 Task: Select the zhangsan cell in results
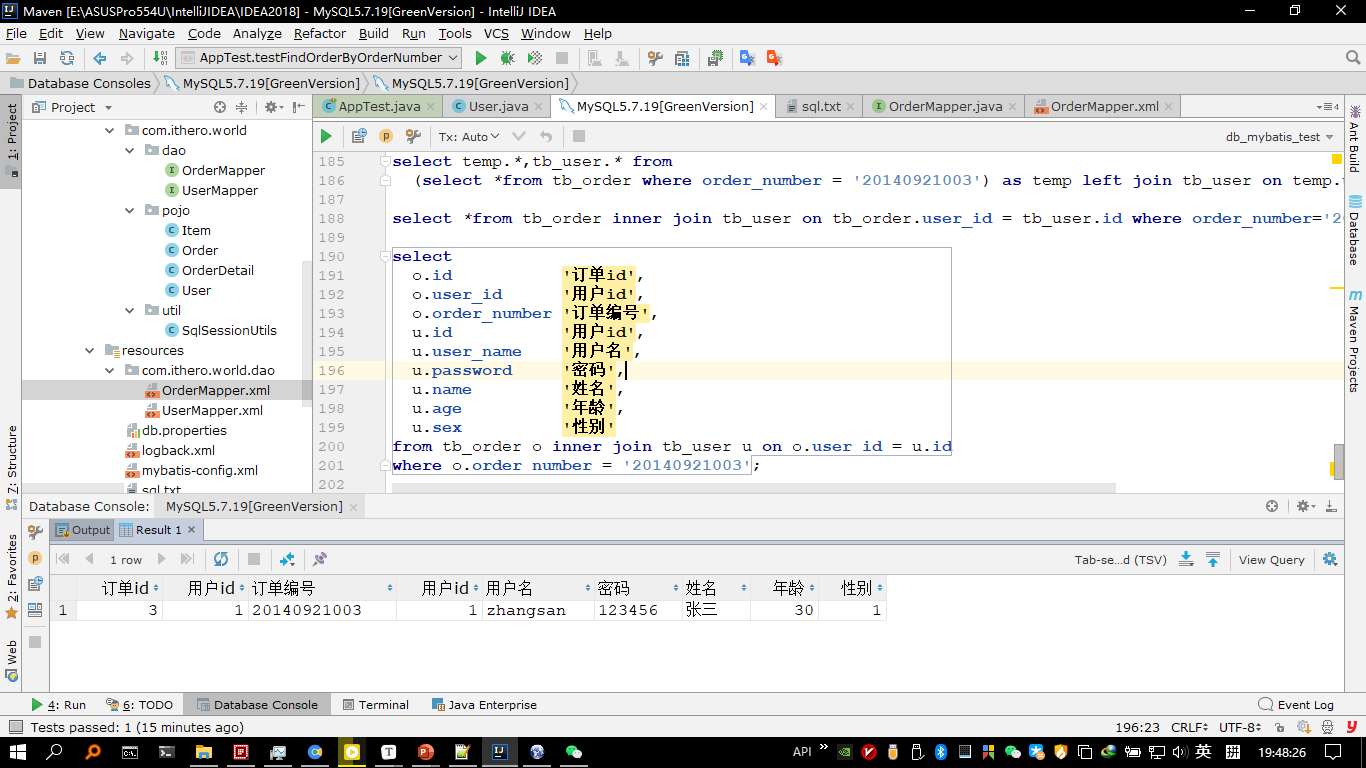538,610
